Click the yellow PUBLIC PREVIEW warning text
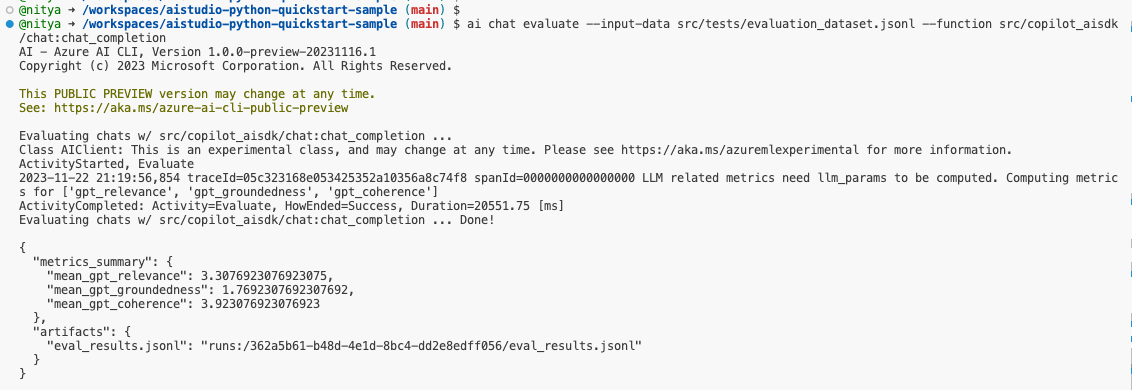Viewport: 1132px width, 390px height. tap(197, 94)
